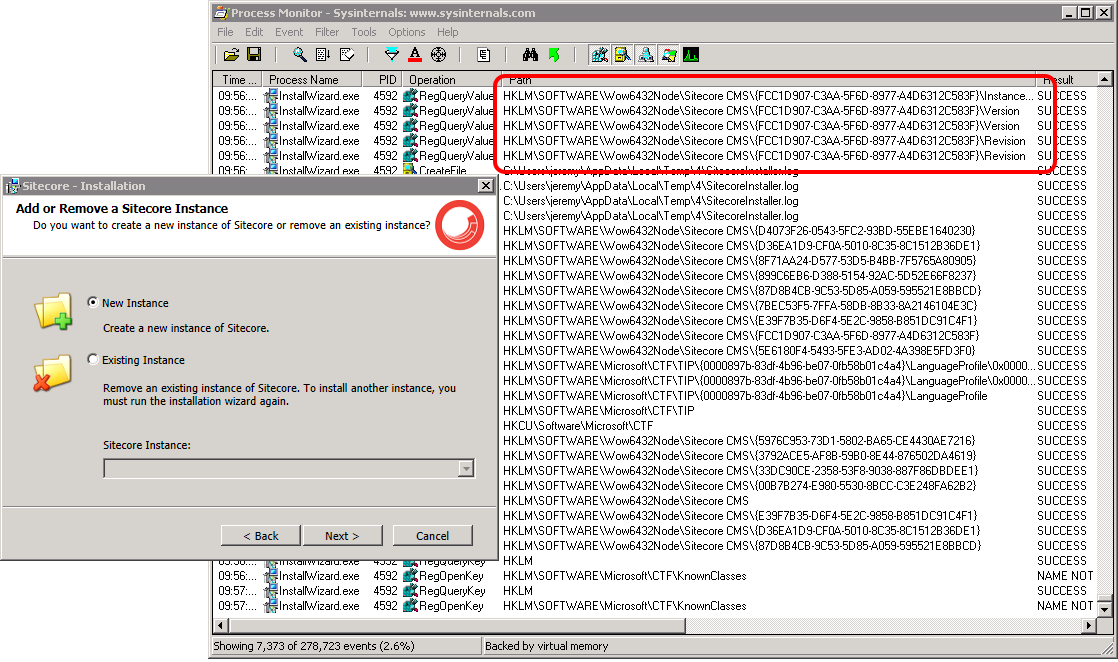The width and height of the screenshot is (1118, 662).
Task: Click the PID column header
Action: click(x=382, y=80)
